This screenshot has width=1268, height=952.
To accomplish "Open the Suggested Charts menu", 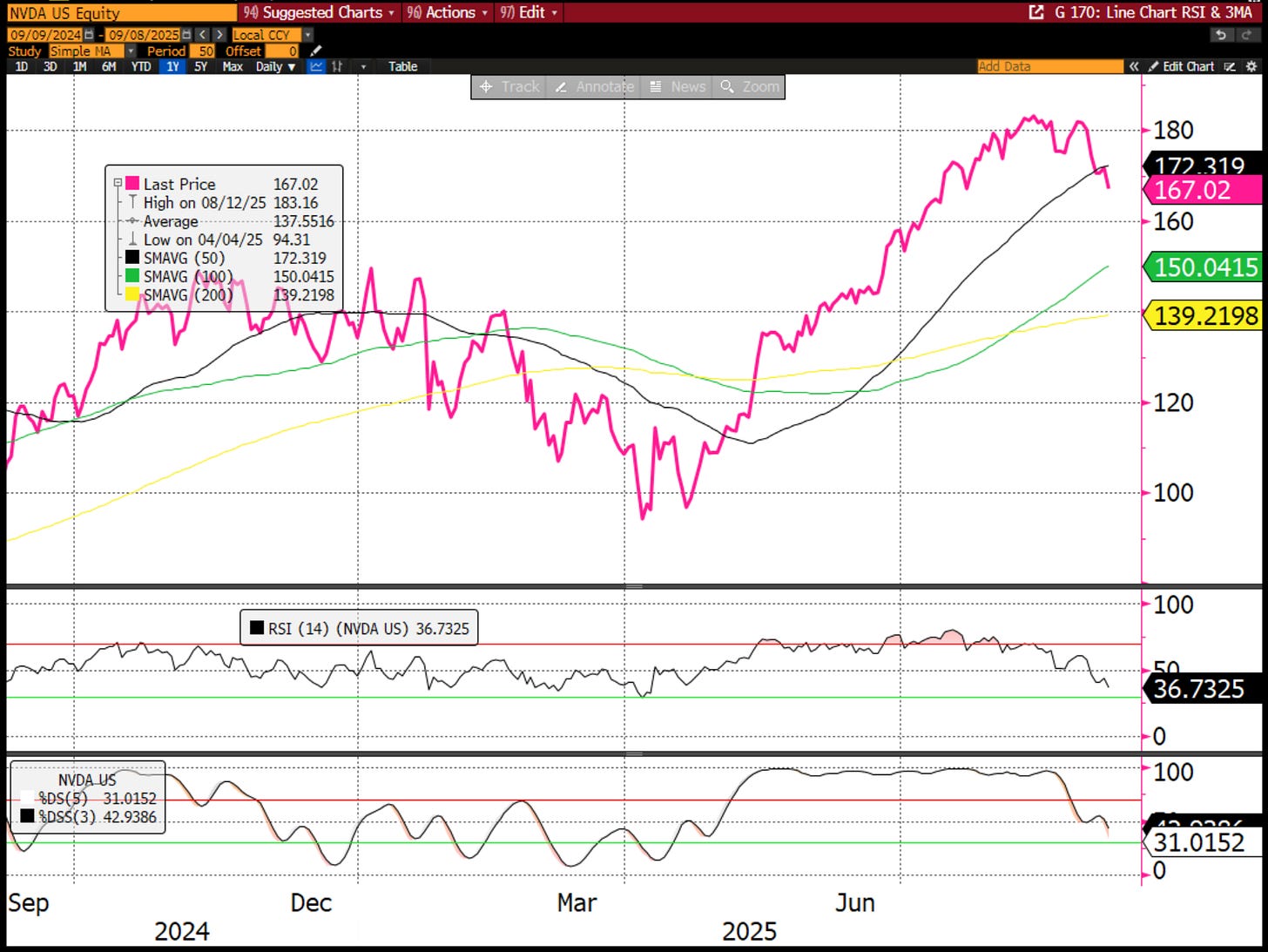I will click(x=318, y=12).
